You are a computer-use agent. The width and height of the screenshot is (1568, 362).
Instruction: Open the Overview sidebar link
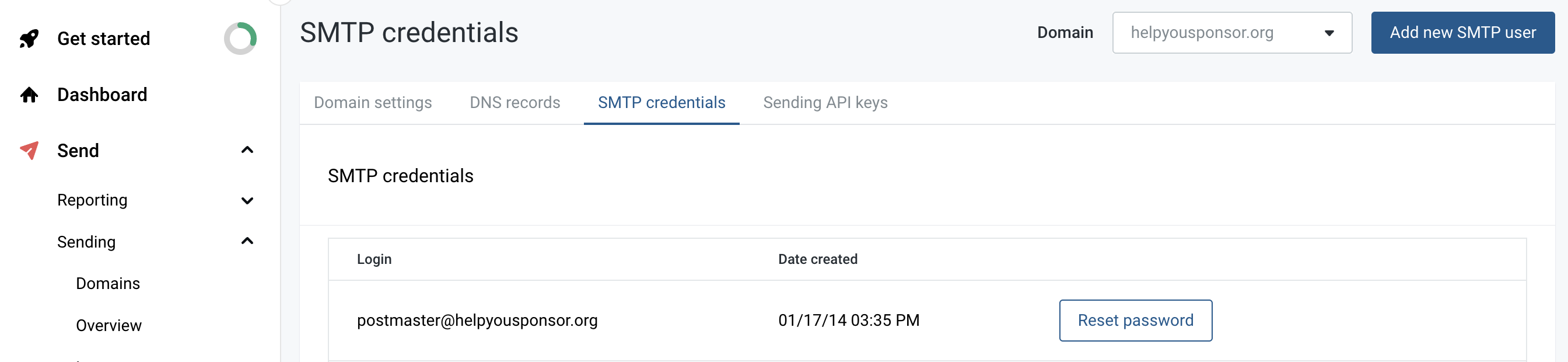(108, 326)
